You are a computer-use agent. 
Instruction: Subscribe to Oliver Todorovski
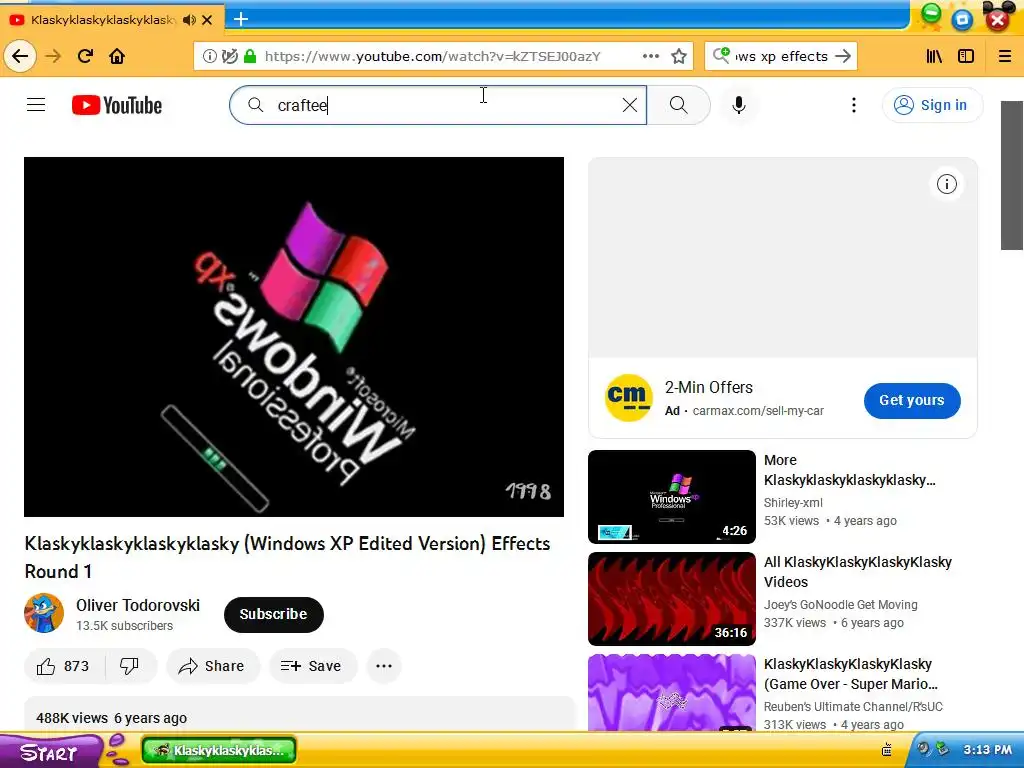[273, 614]
